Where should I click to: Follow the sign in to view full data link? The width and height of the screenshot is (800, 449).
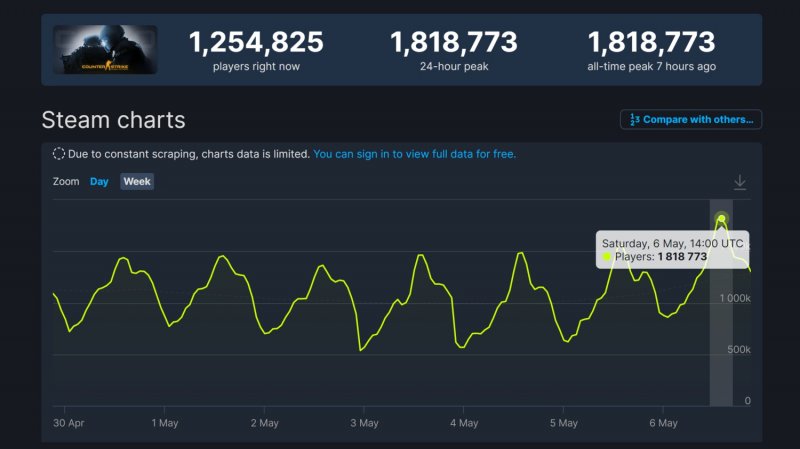point(414,155)
